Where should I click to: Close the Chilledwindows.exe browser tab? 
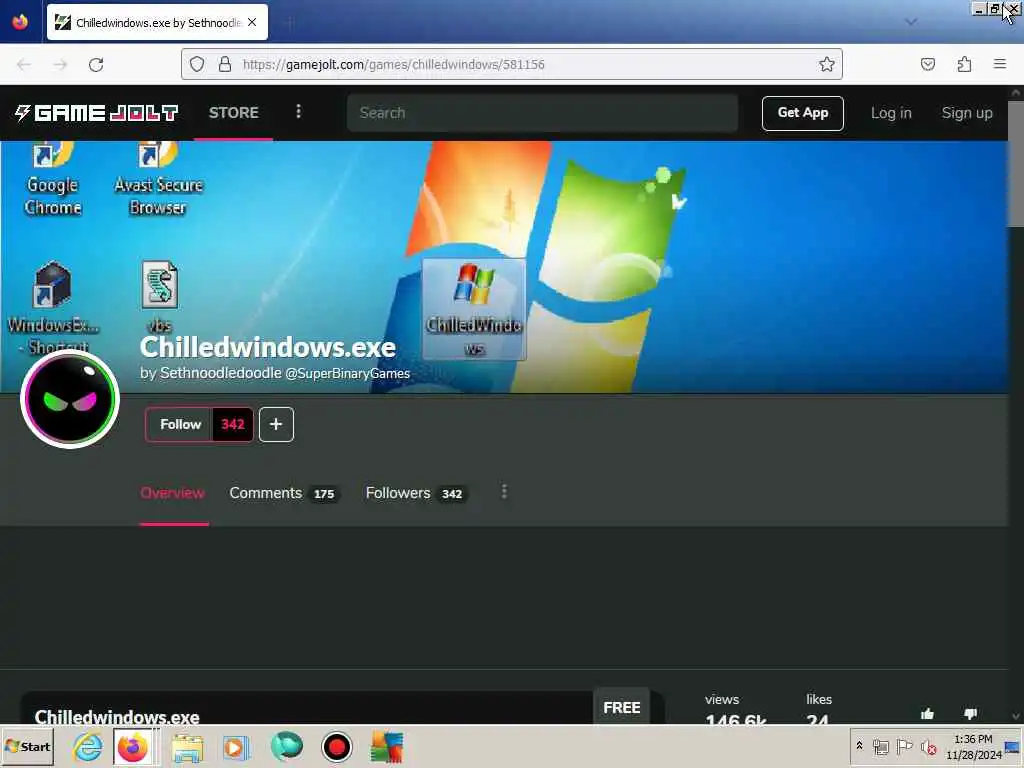pos(252,22)
